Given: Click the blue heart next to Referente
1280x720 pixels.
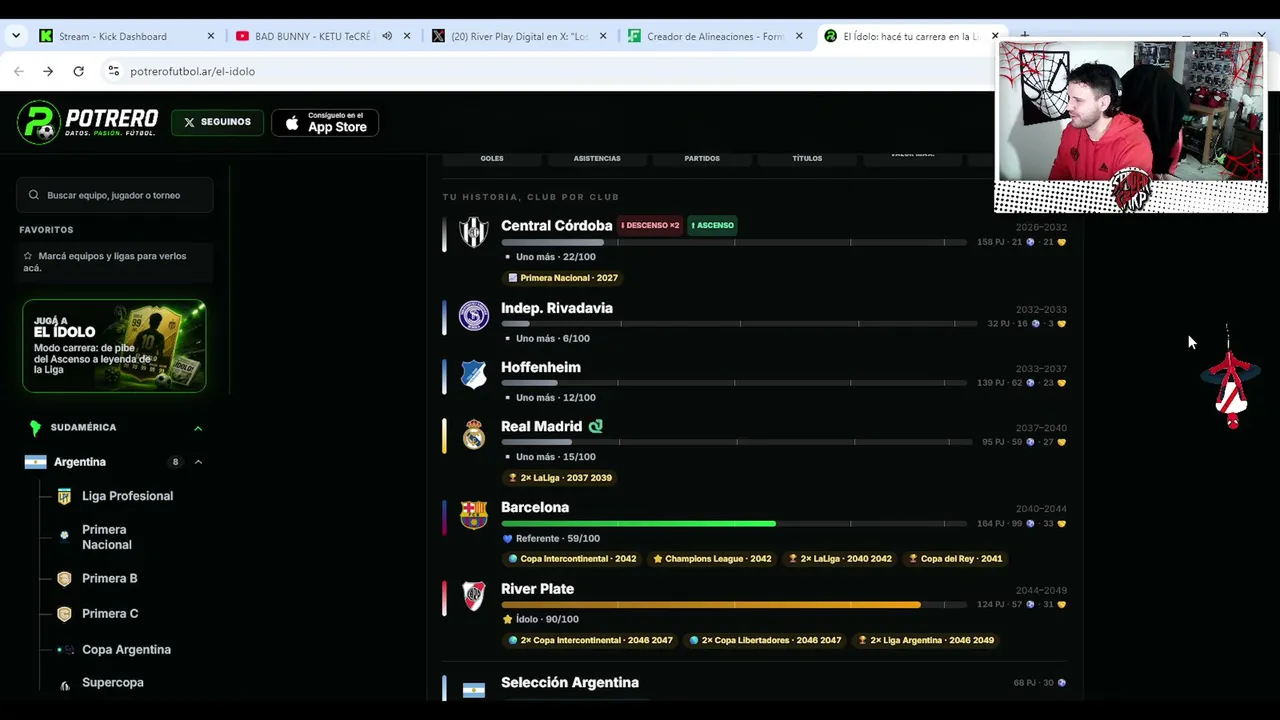Looking at the screenshot, I should (x=507, y=539).
